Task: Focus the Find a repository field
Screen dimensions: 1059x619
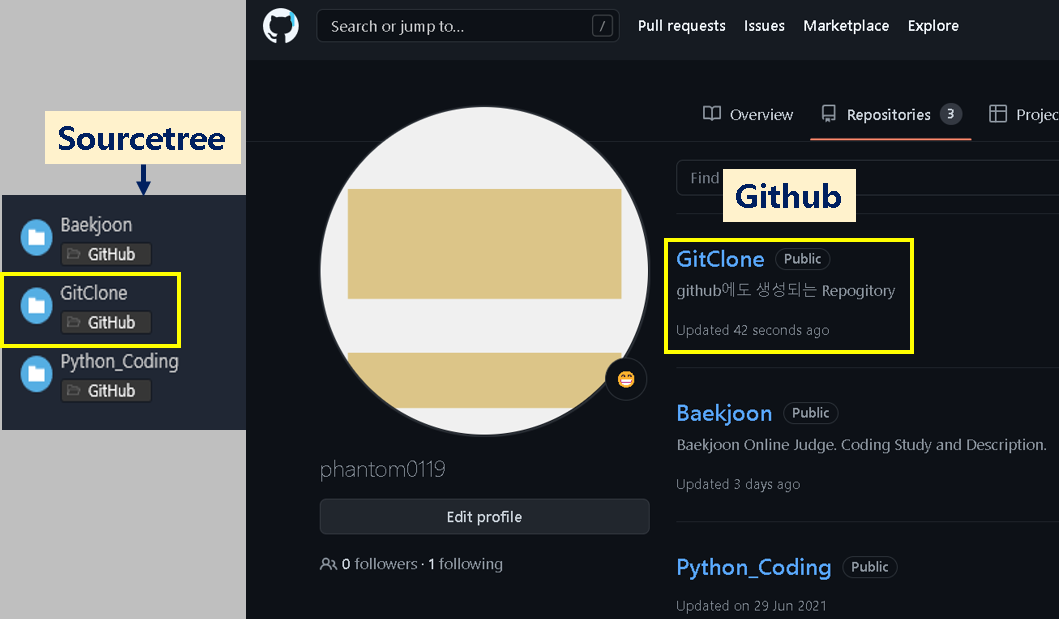Action: pos(867,178)
